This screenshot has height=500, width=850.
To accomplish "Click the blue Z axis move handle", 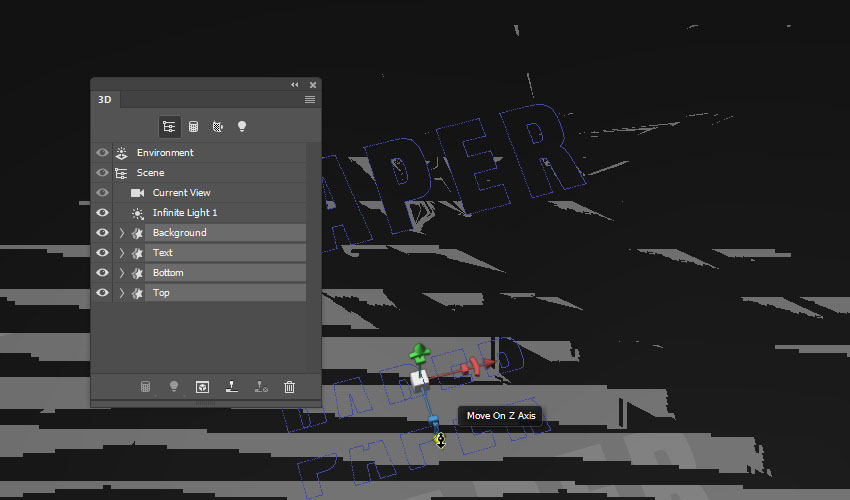I will pos(440,440).
